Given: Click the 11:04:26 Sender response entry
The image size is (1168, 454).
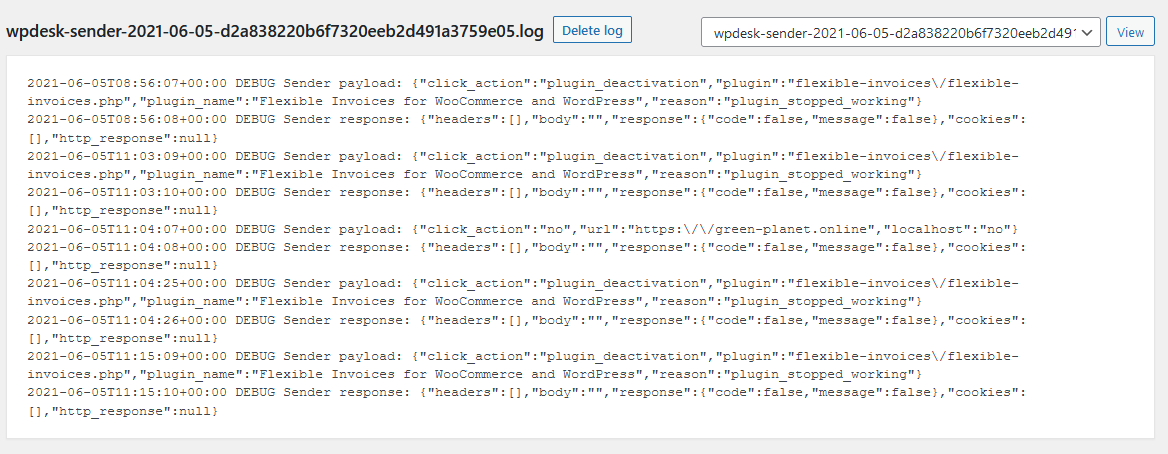Looking at the screenshot, I should point(527,329).
